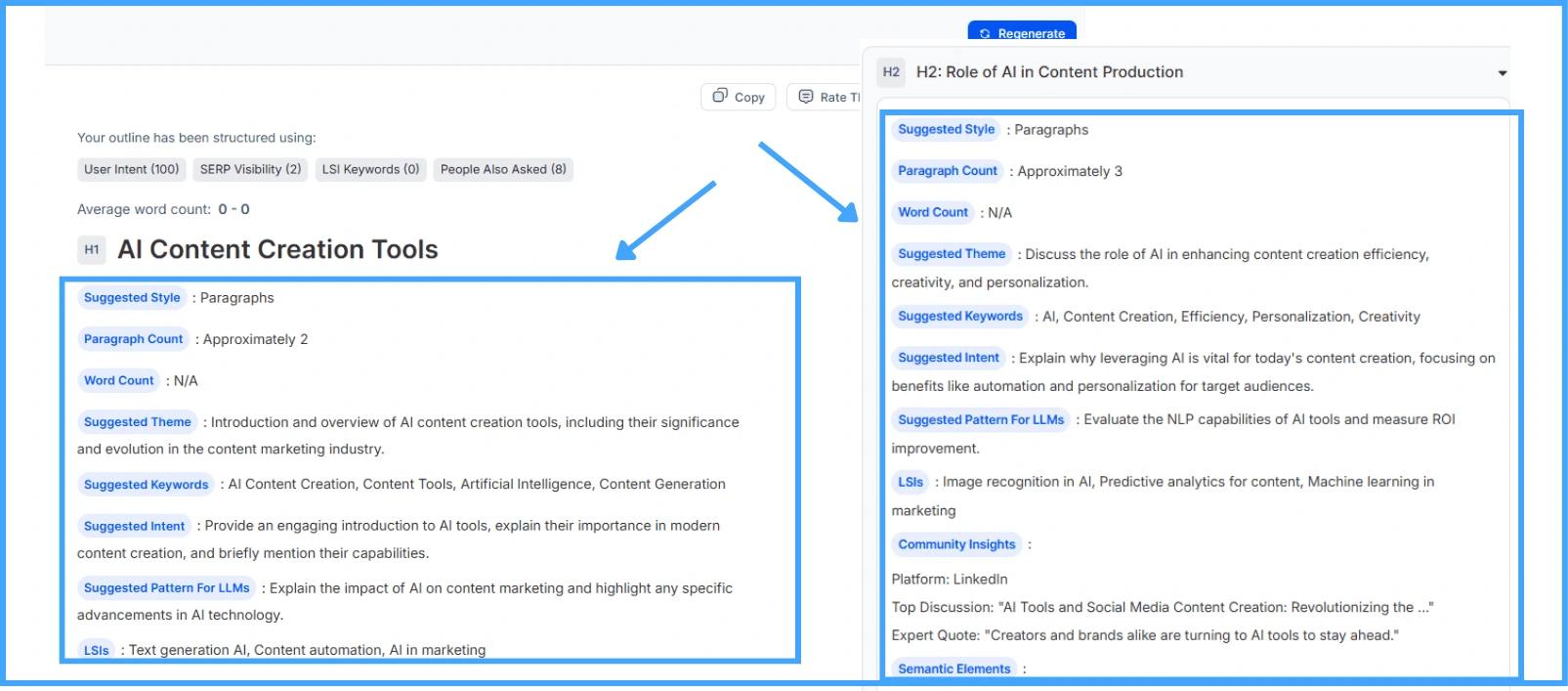Click Suggested Intent label in H1 section
Viewport: 1568px width, 691px height.
[134, 526]
